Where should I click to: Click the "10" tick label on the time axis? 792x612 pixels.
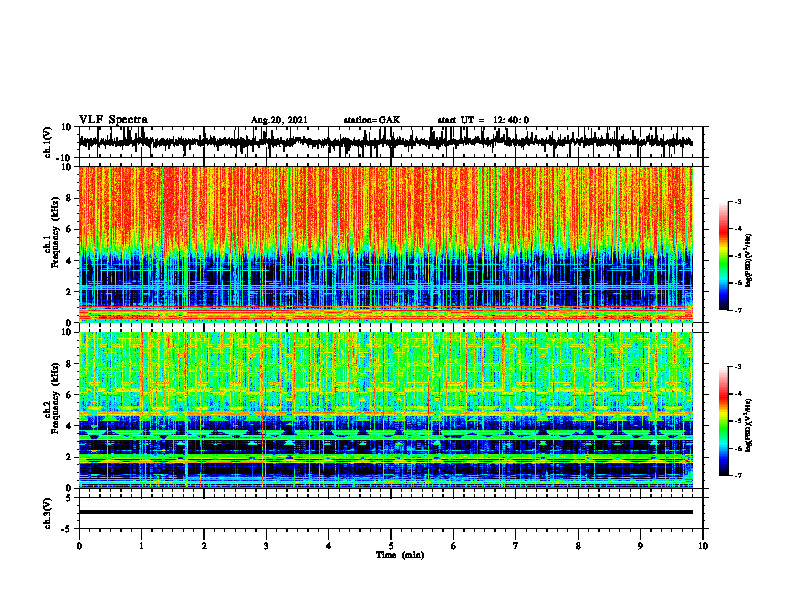pyautogui.click(x=703, y=546)
